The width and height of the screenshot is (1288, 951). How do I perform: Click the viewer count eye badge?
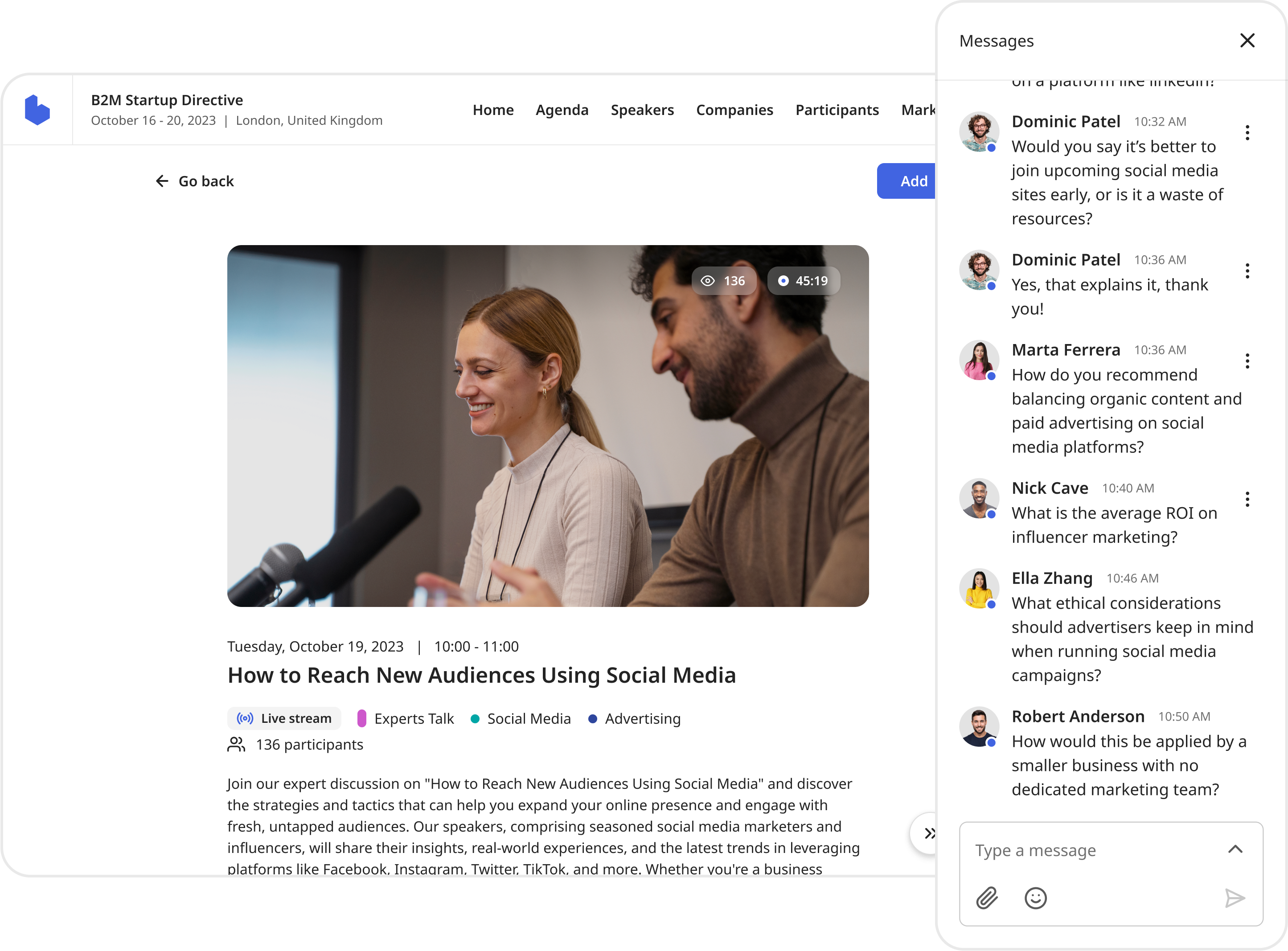coord(723,281)
